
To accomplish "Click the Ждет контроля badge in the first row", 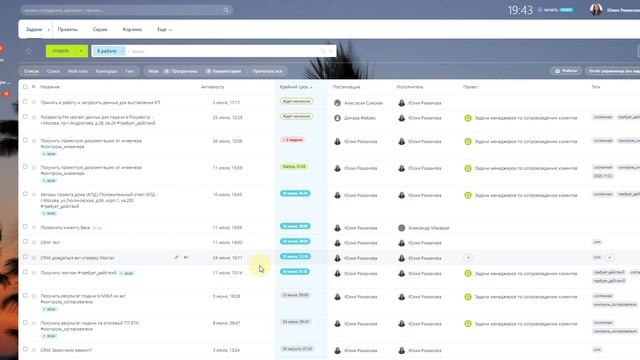I will click(x=296, y=101).
